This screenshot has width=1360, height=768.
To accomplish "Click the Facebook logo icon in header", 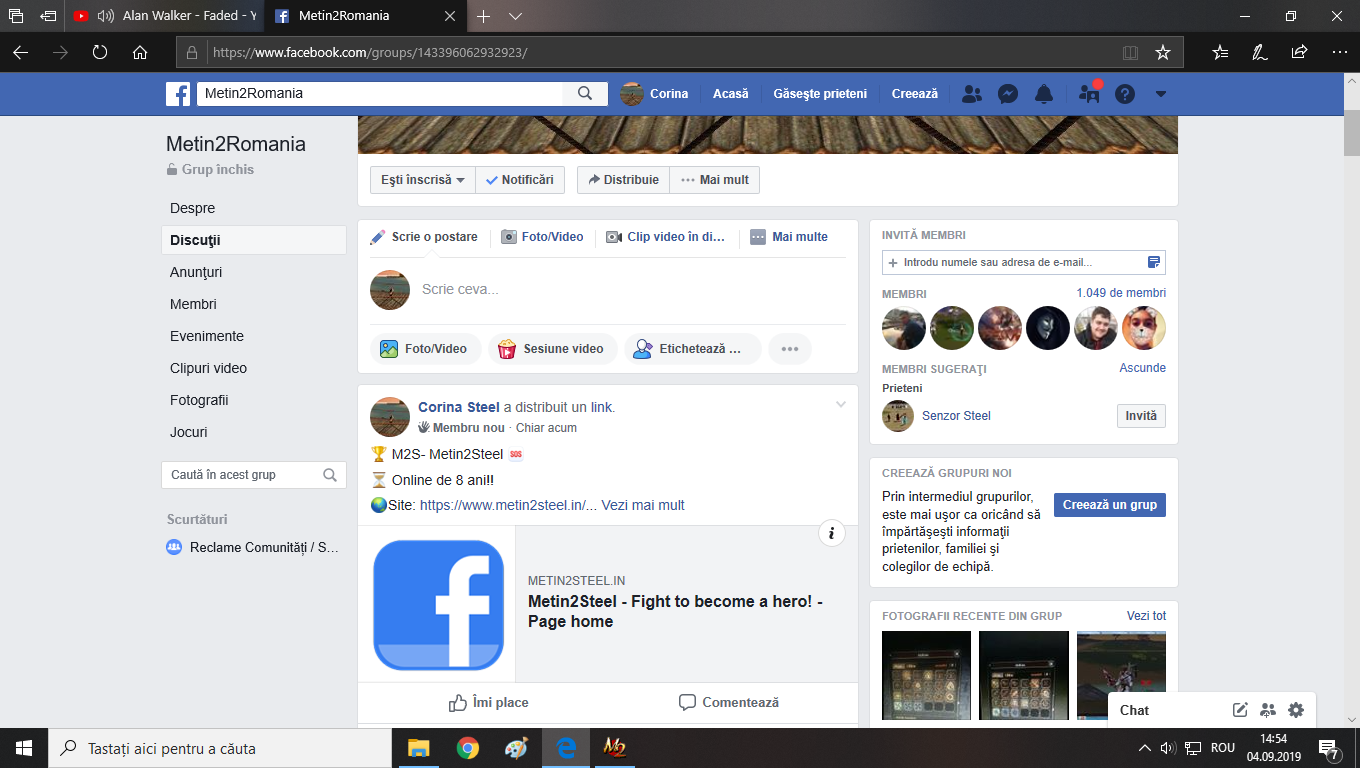I will [x=178, y=94].
